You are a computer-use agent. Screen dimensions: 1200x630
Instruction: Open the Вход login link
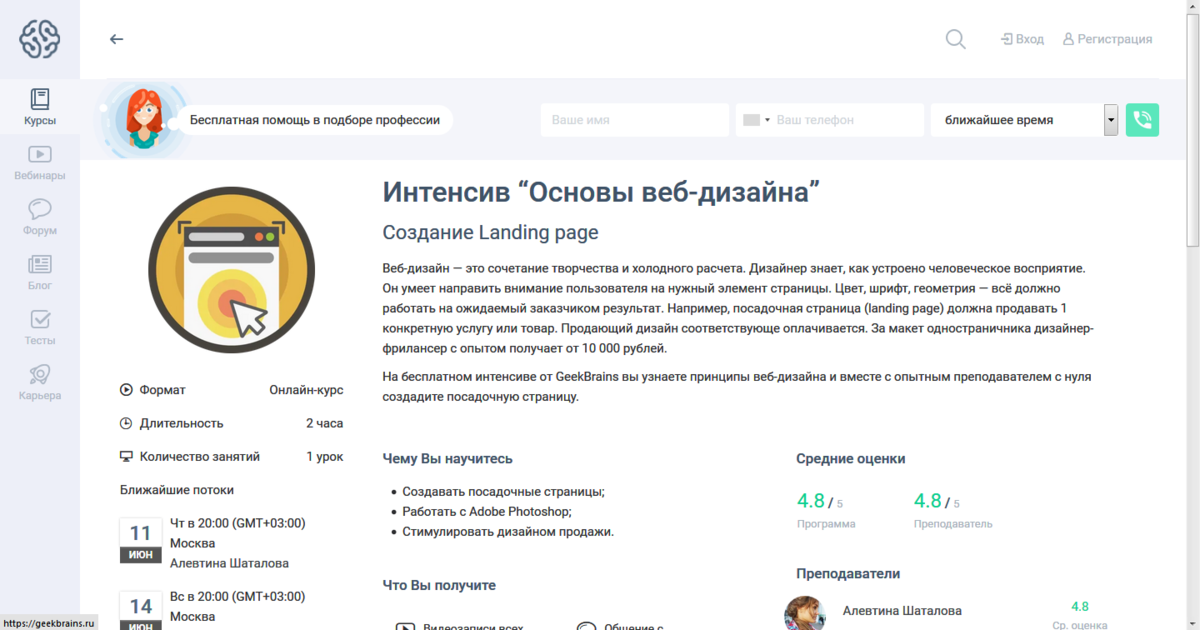point(1021,39)
